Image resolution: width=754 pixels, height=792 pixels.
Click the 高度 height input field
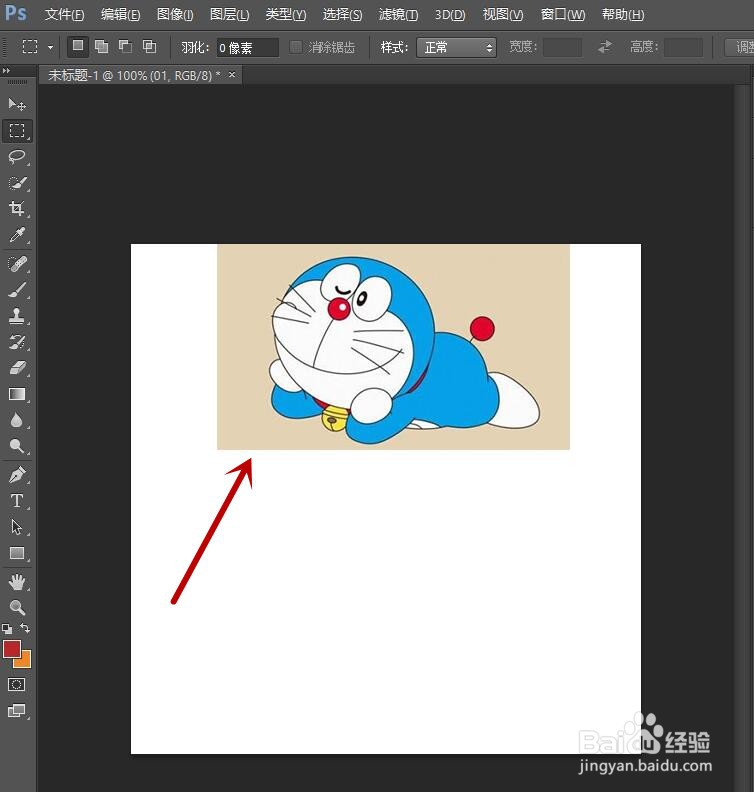683,47
